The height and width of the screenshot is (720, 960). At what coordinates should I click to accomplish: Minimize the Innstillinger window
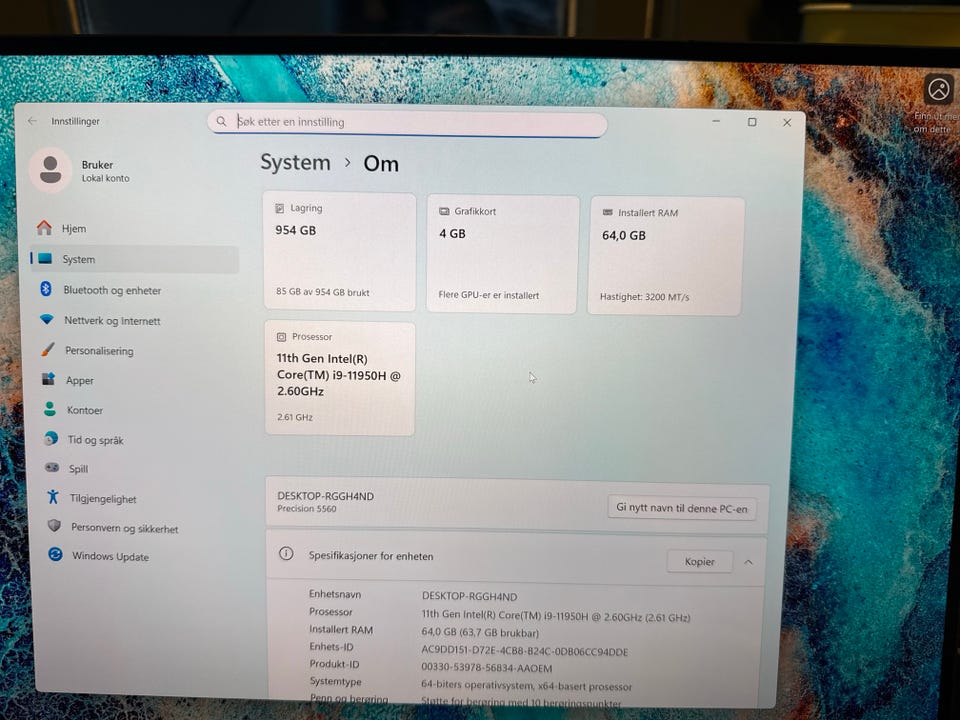click(x=716, y=121)
